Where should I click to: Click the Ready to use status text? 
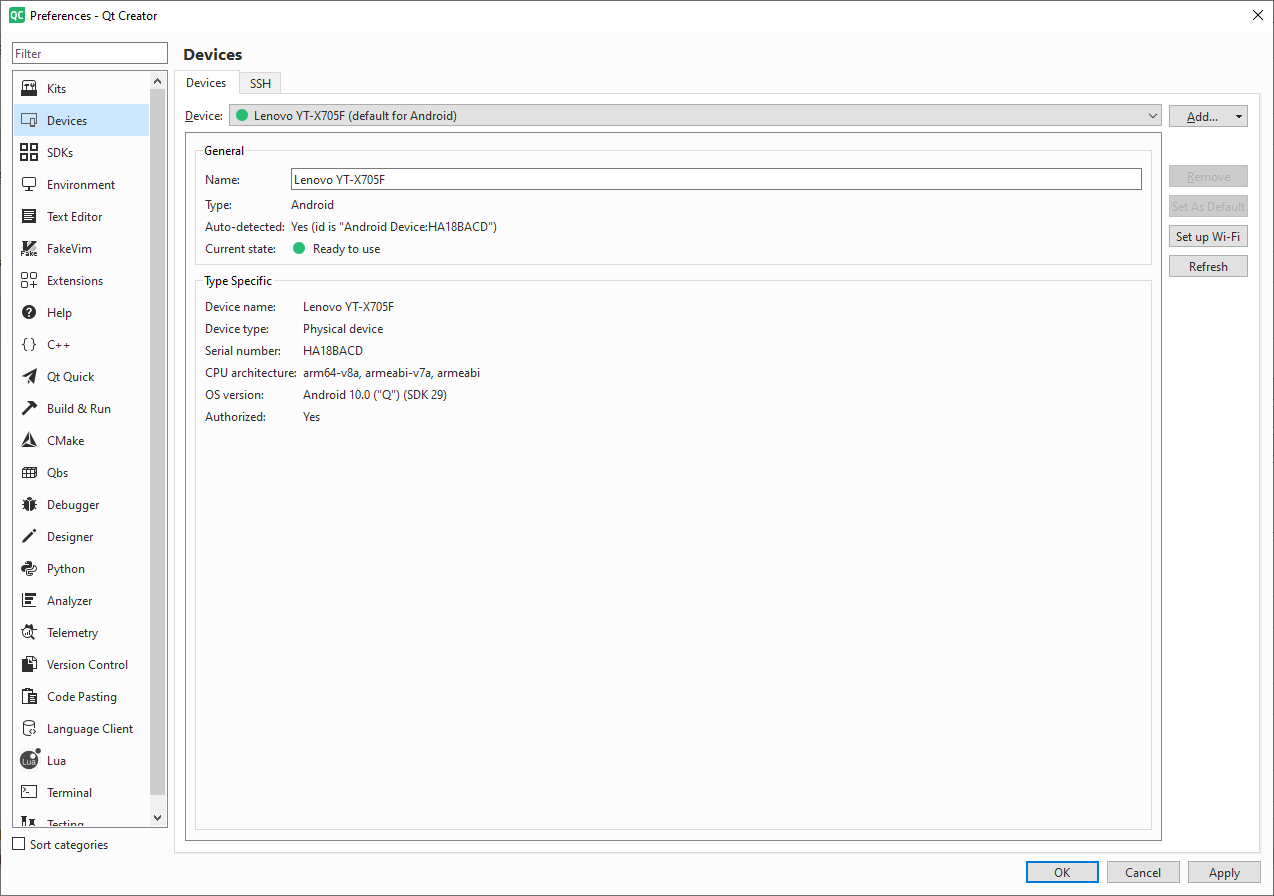pyautogui.click(x=346, y=249)
